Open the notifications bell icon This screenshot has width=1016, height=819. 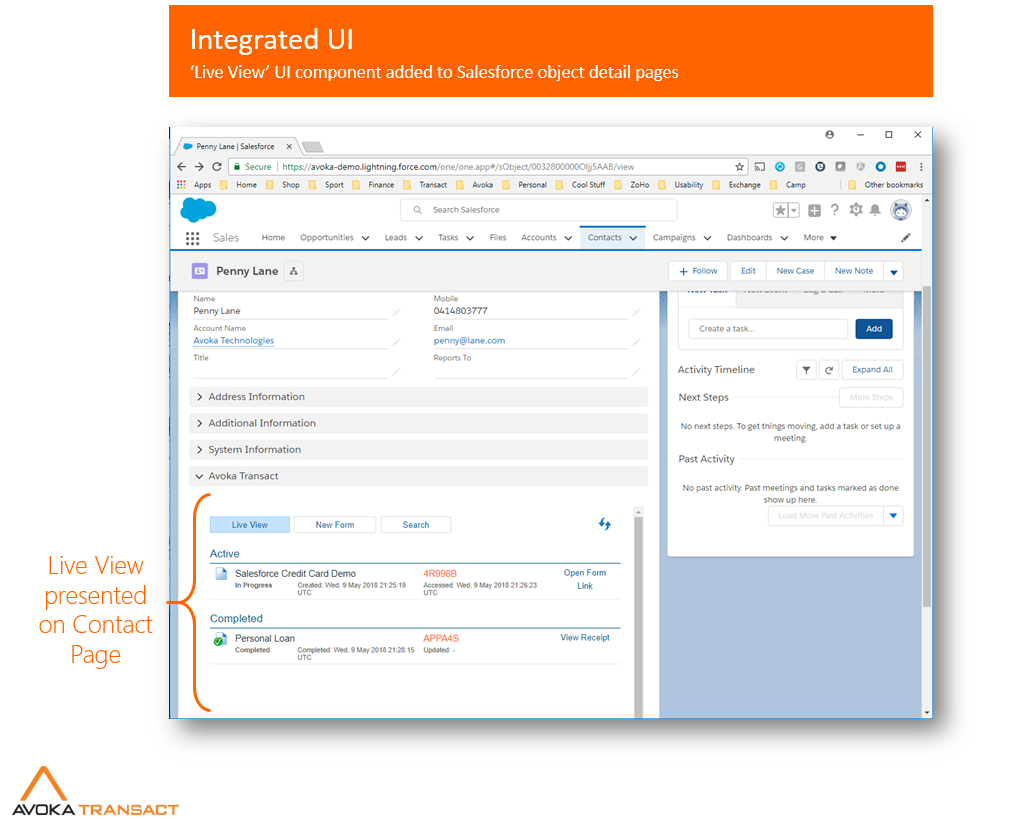click(875, 210)
